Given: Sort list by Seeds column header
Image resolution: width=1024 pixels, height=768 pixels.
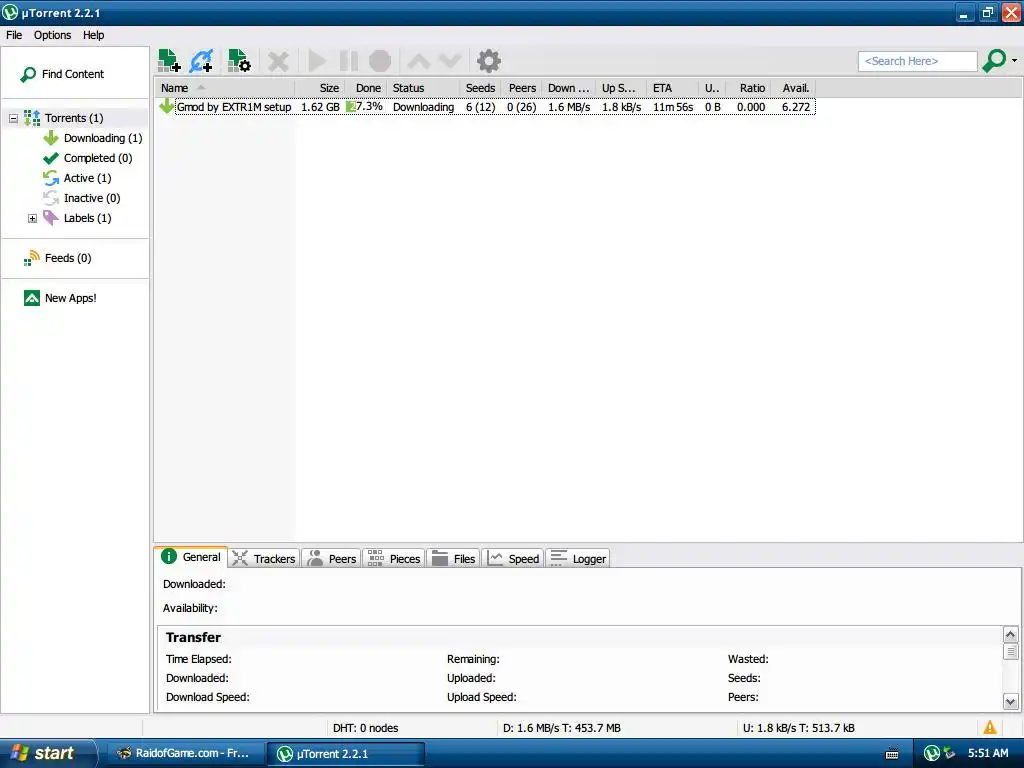Looking at the screenshot, I should (479, 88).
